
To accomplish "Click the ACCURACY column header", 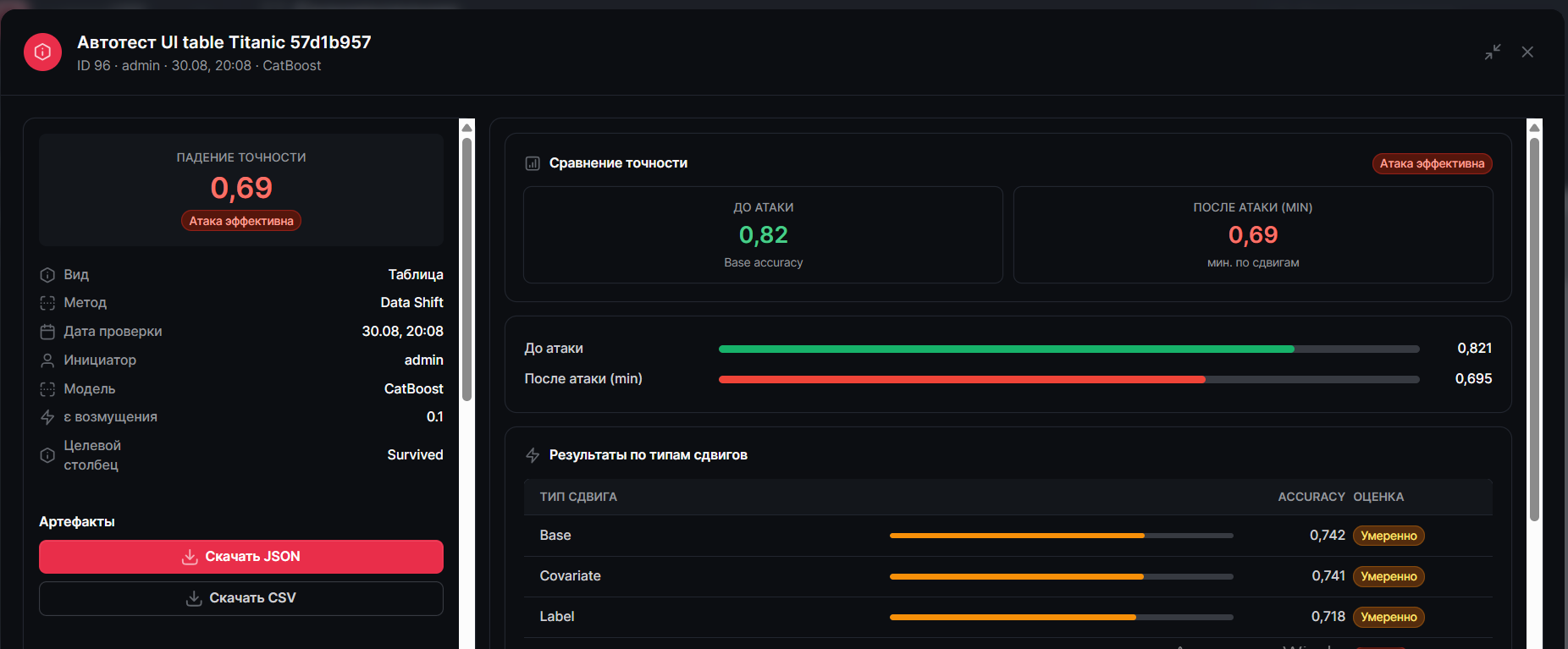I will click(x=1311, y=497).
